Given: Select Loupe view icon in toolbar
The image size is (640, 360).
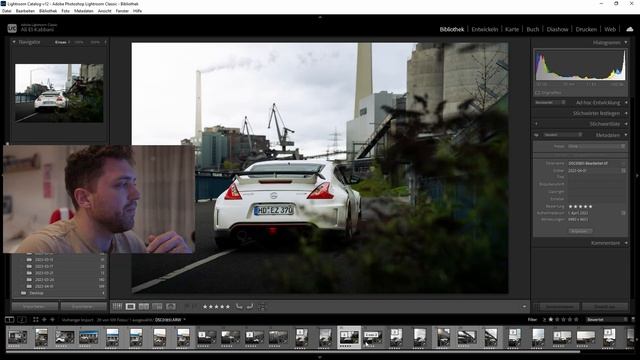Looking at the screenshot, I should pyautogui.click(x=130, y=307).
